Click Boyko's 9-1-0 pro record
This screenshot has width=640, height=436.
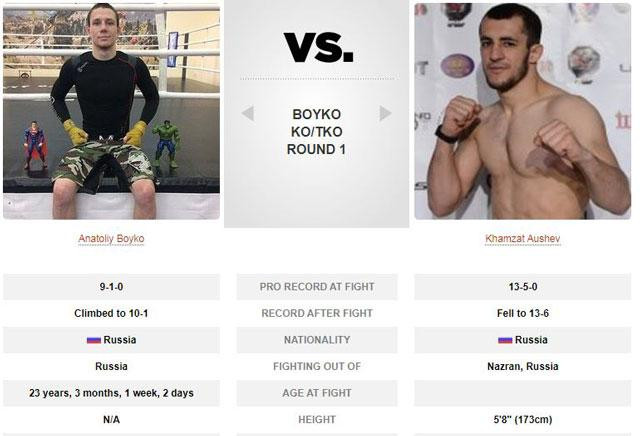[111, 287]
